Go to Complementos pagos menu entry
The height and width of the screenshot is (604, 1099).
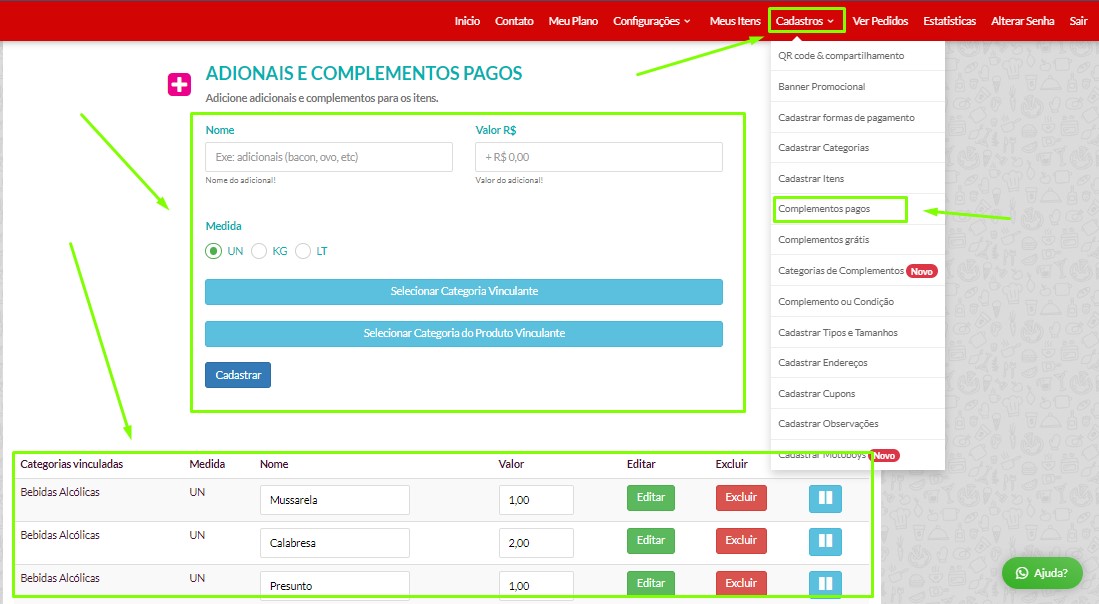[x=824, y=209]
